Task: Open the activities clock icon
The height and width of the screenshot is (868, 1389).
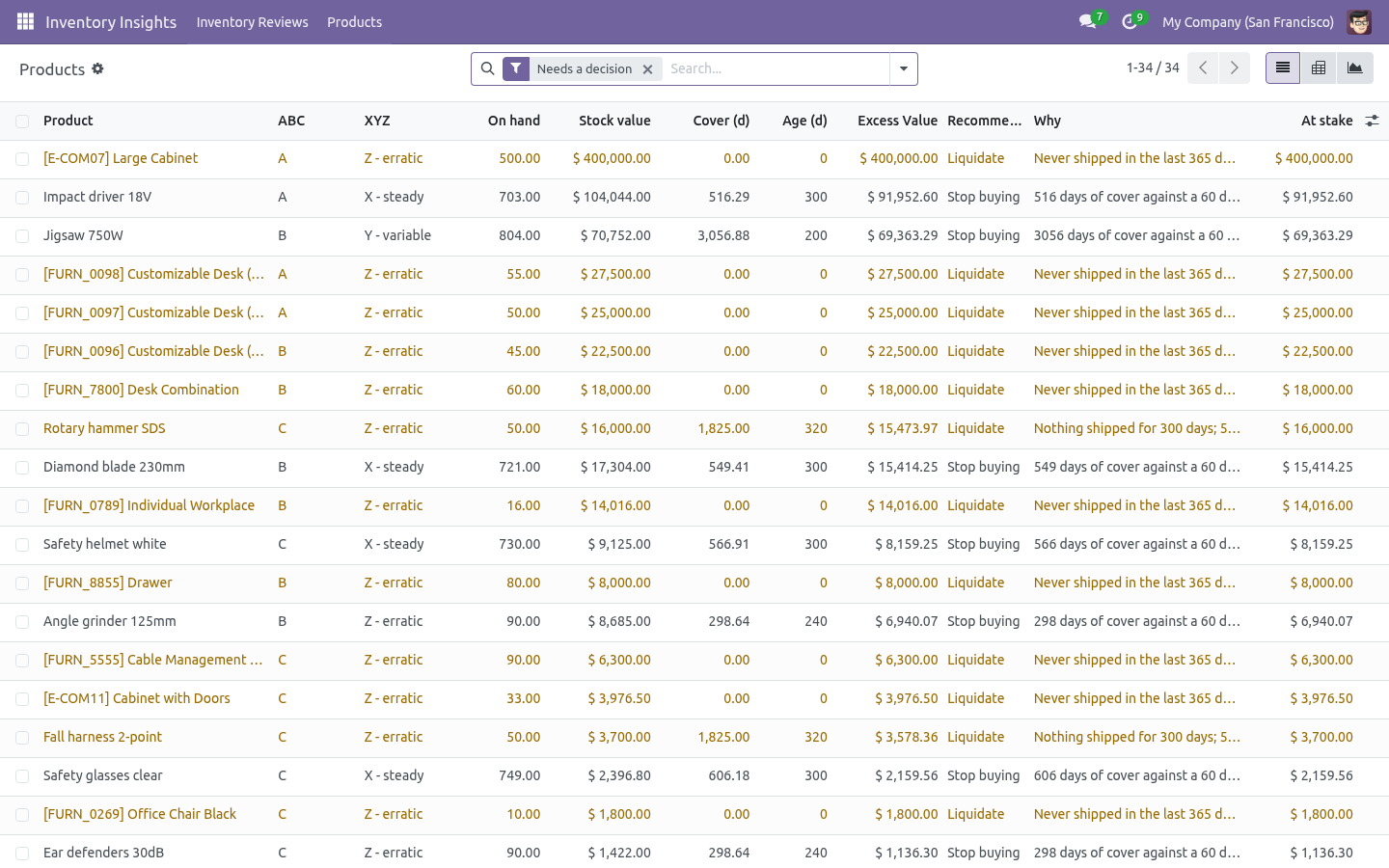Action: click(1129, 21)
